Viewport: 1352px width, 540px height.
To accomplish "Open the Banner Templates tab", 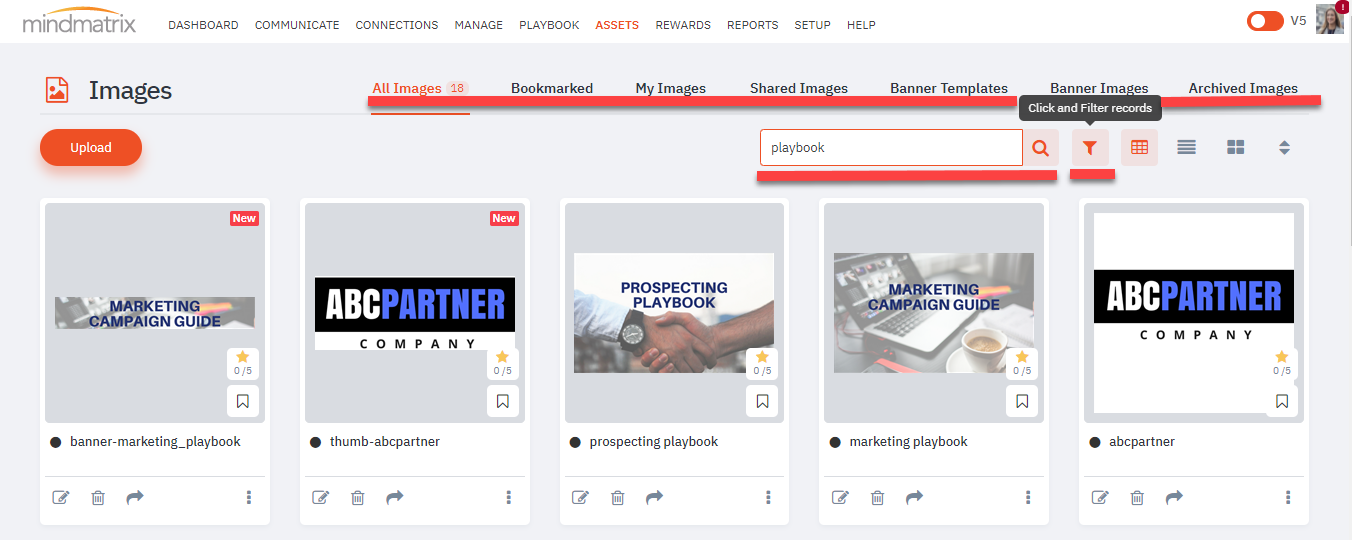I will [x=948, y=88].
